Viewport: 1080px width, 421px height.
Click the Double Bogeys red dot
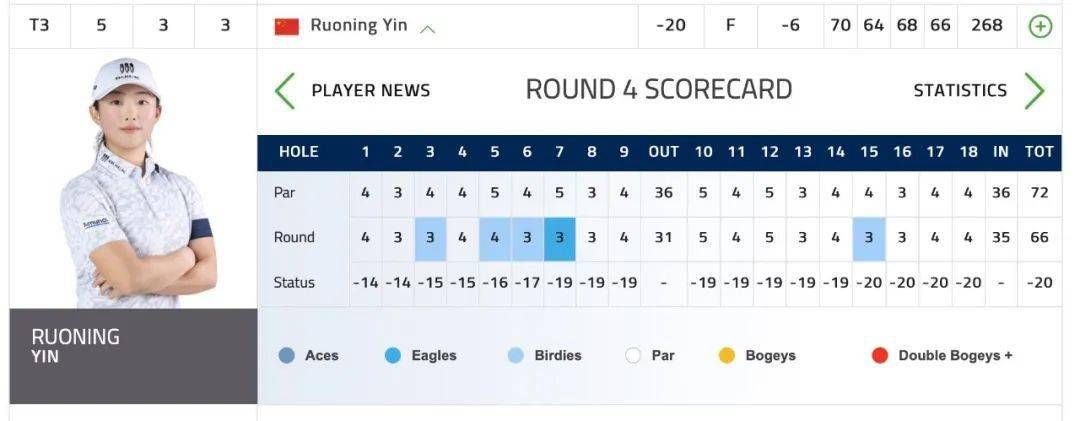(880, 355)
